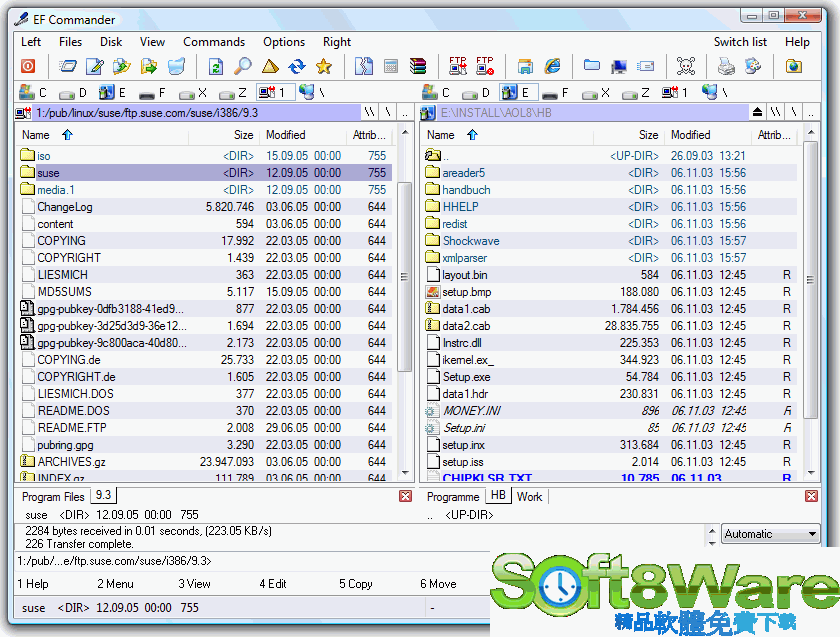Screen dimensions: 840x637
Task: Sort left panel by Name column
Action: [102, 135]
